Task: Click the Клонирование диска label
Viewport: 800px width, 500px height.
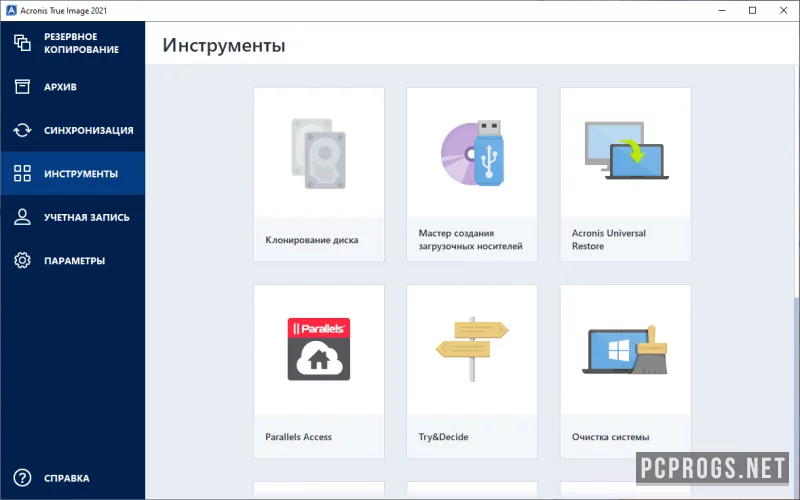Action: [x=312, y=240]
